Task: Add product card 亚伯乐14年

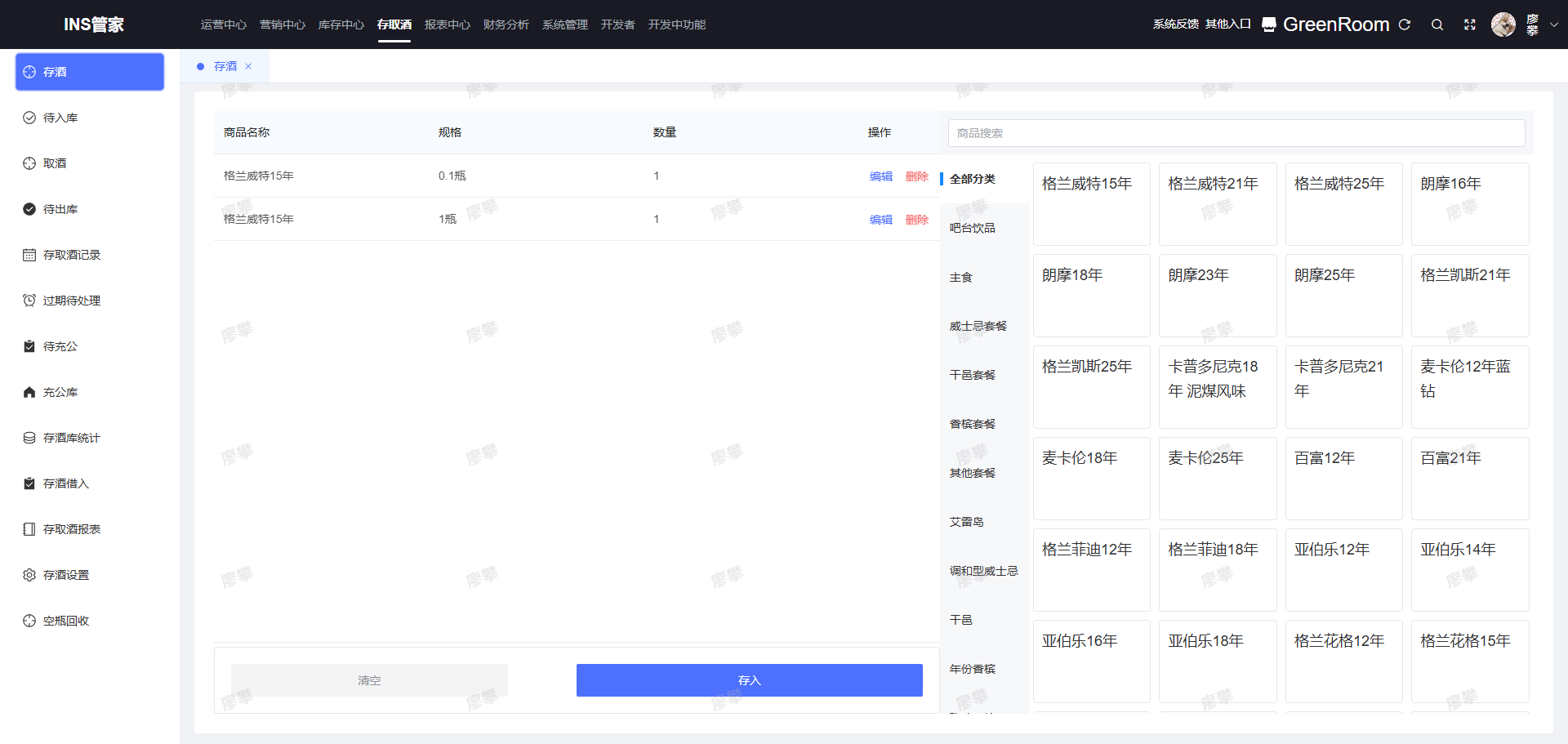Action: tap(1470, 570)
